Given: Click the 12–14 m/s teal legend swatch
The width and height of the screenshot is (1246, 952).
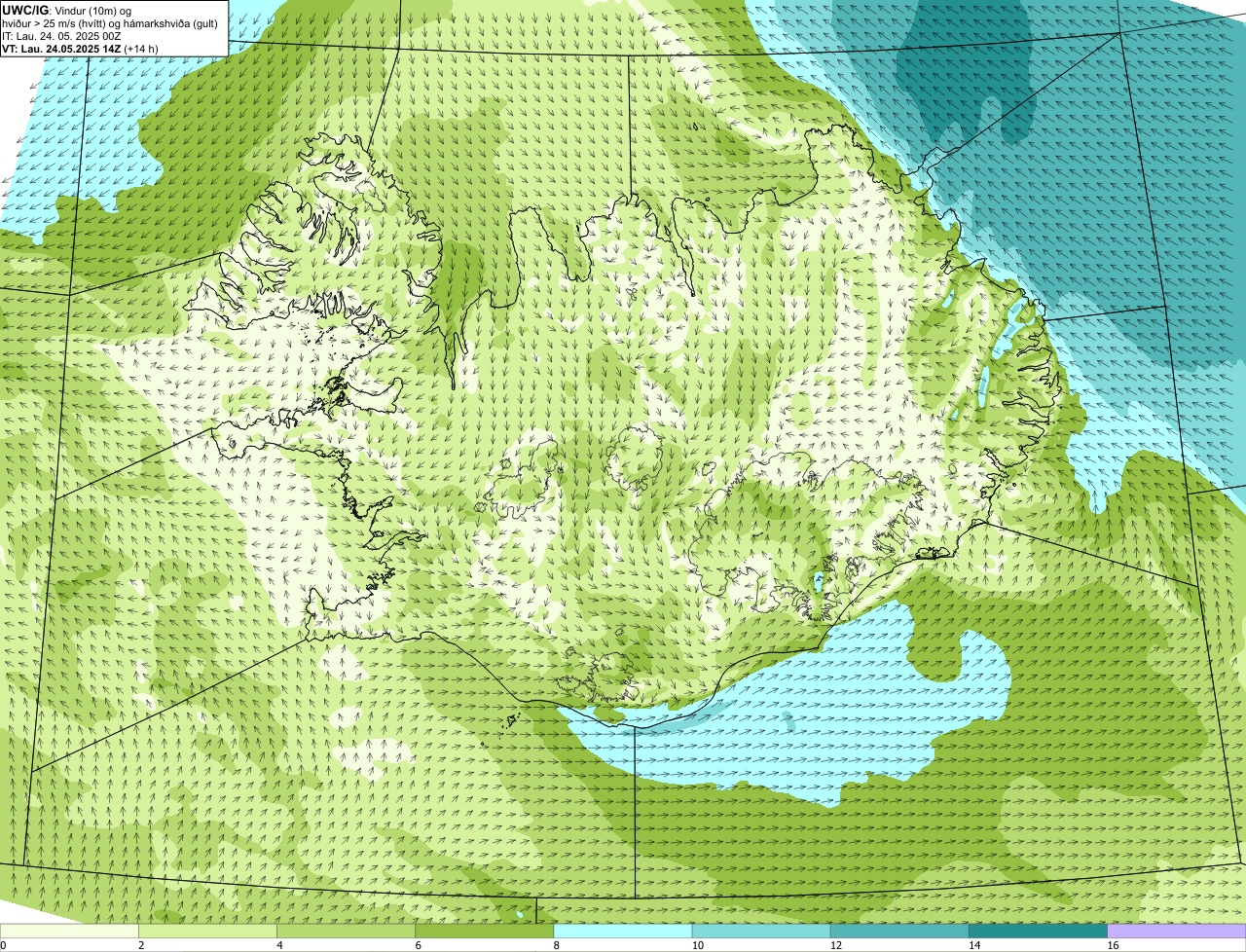Looking at the screenshot, I should click(900, 931).
